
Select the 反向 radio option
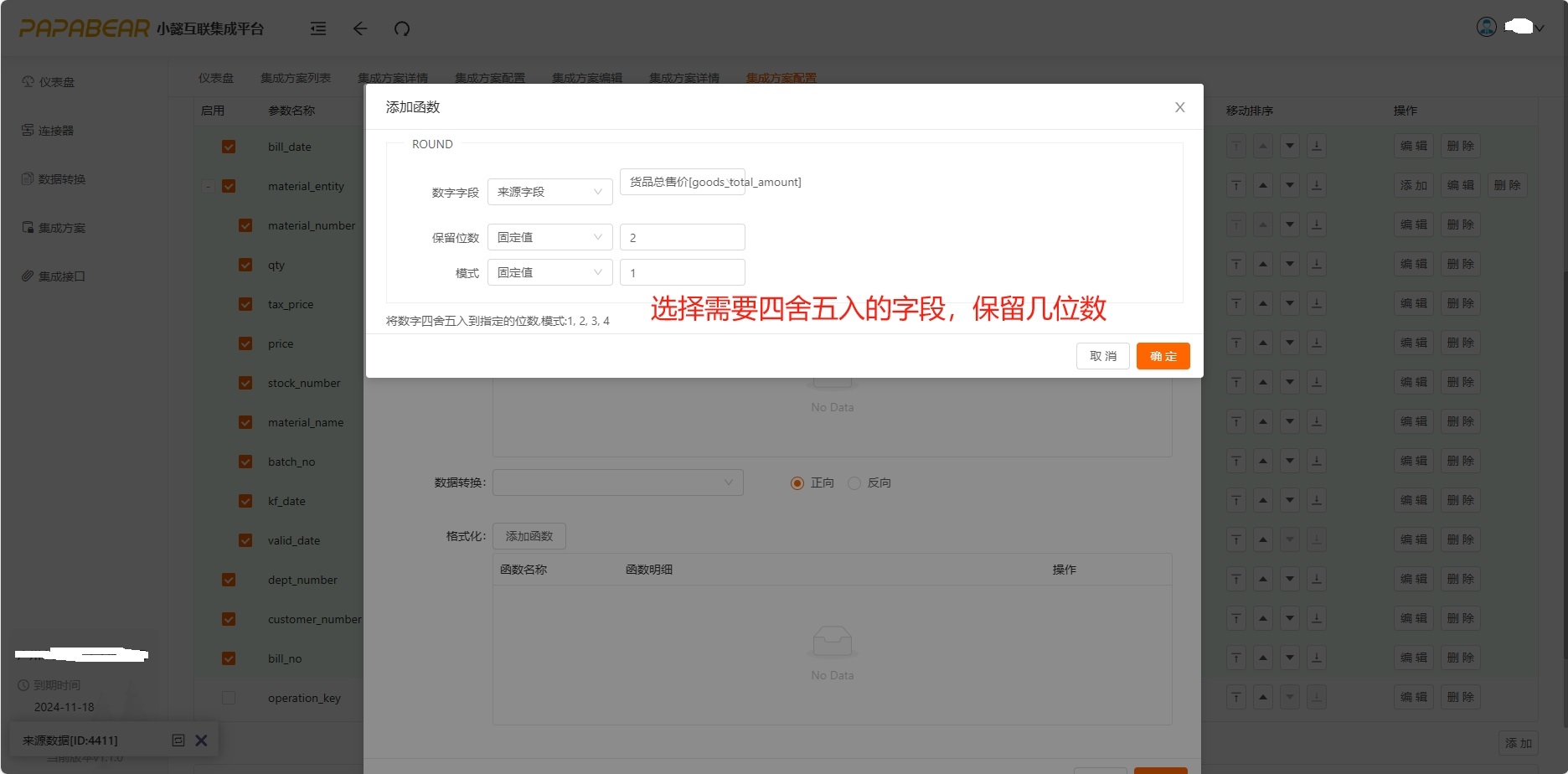point(854,483)
